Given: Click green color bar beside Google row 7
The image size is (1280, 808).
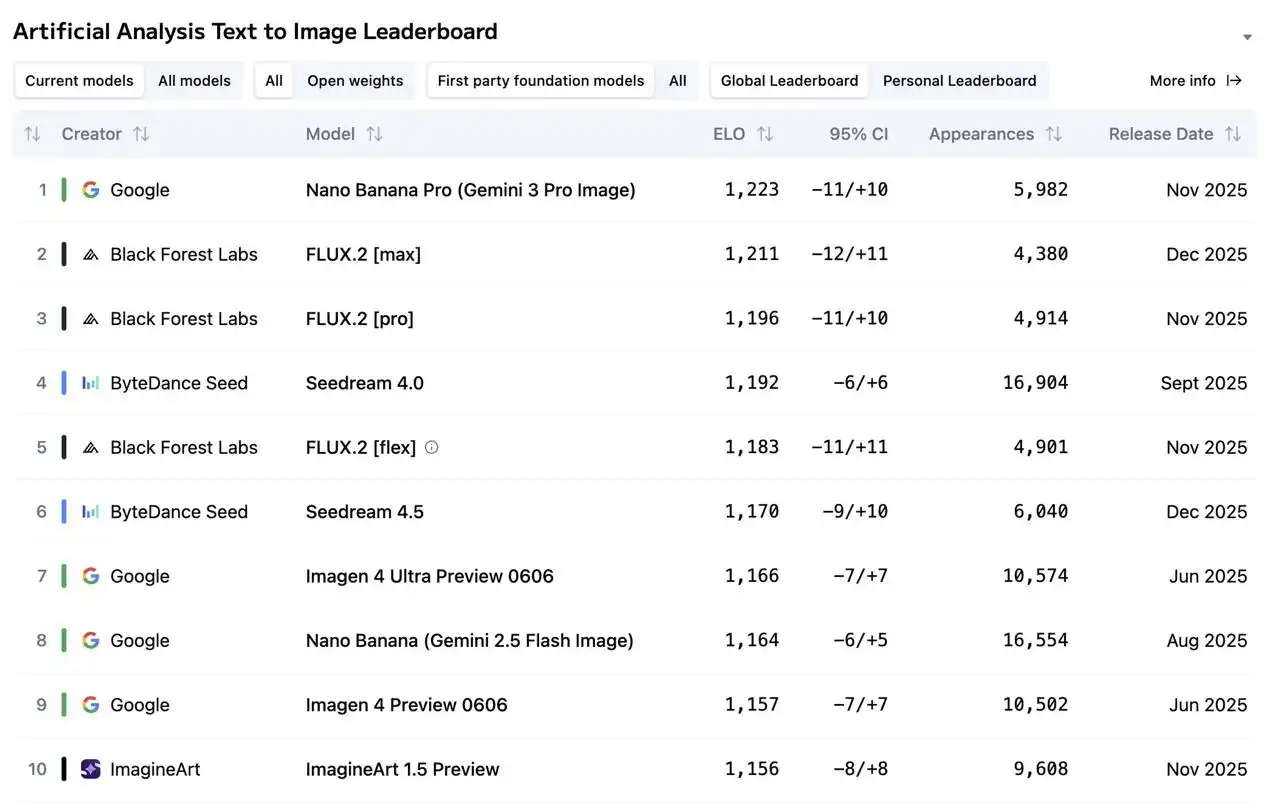Looking at the screenshot, I should (x=64, y=576).
